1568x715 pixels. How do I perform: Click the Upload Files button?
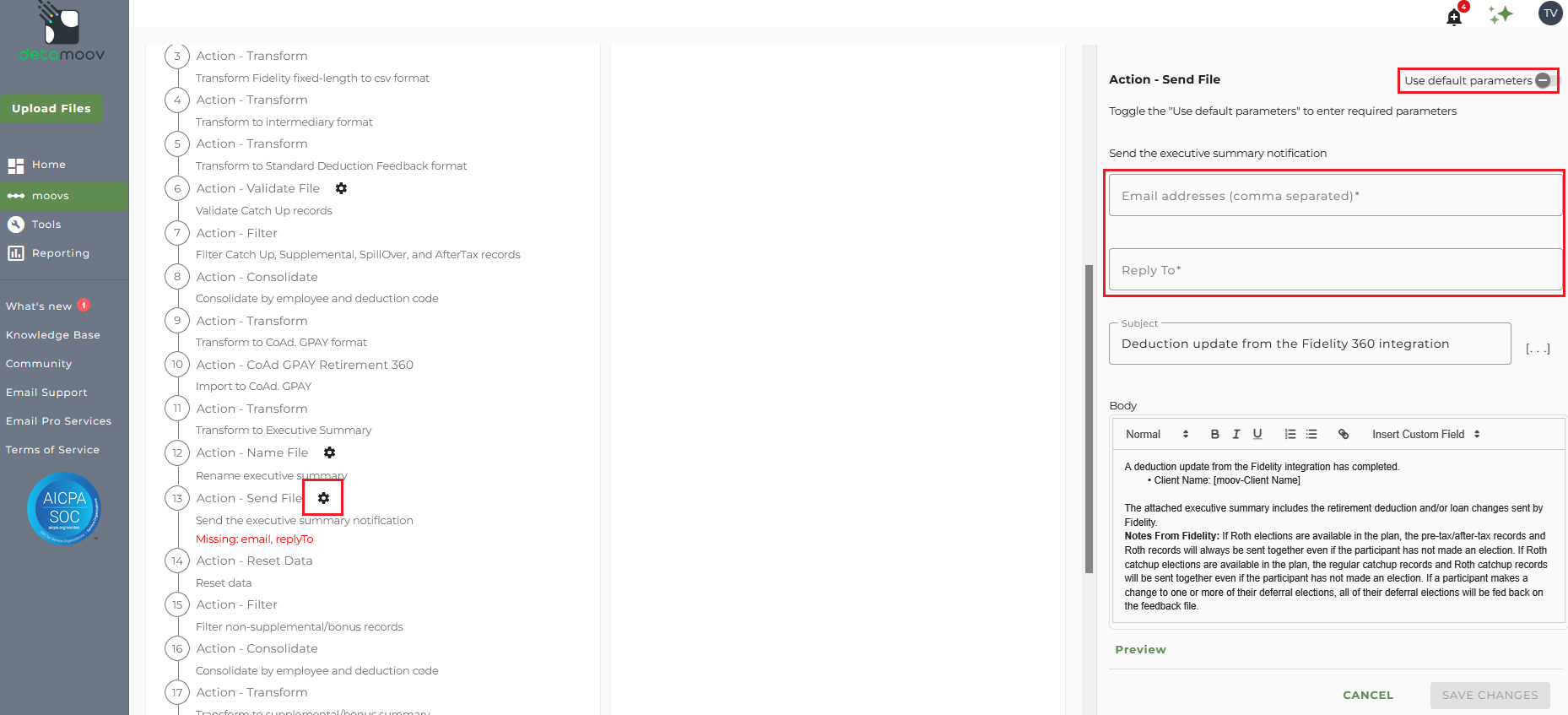point(51,108)
